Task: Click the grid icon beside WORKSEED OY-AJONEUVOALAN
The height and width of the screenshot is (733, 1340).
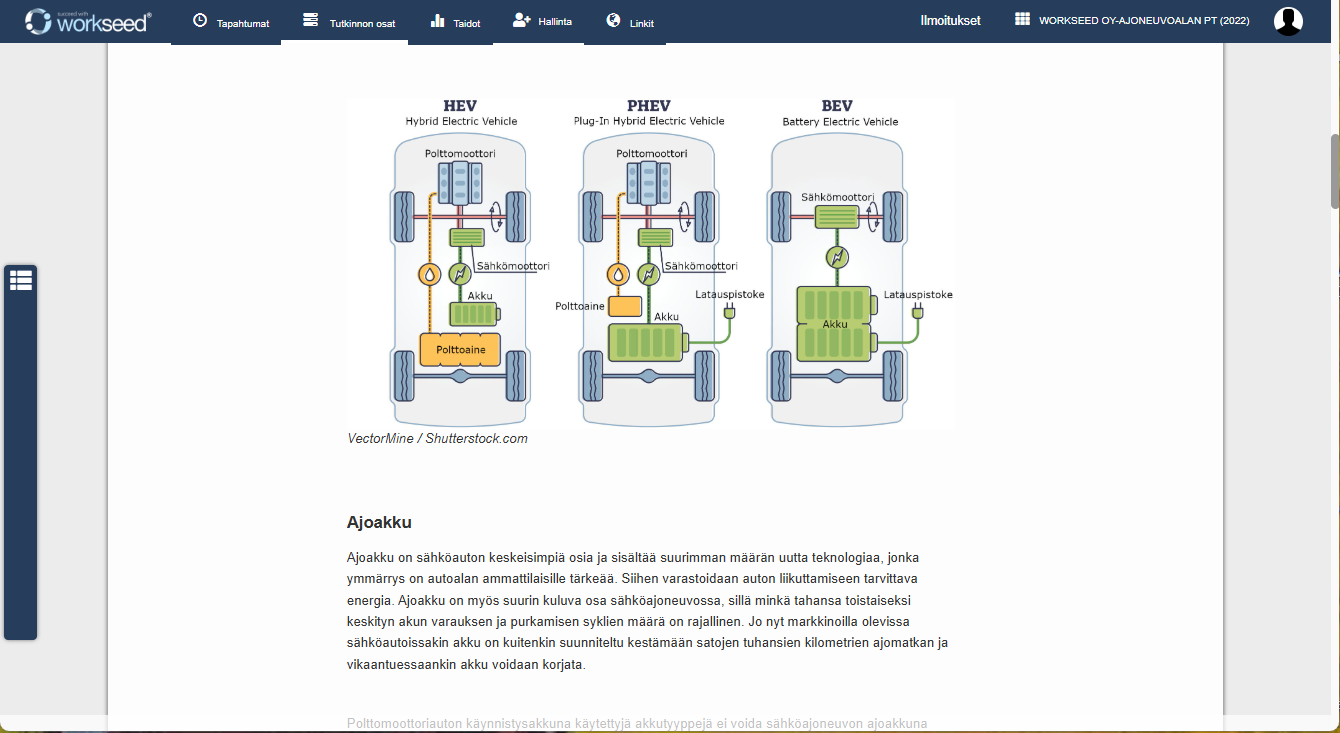Action: [x=1022, y=19]
